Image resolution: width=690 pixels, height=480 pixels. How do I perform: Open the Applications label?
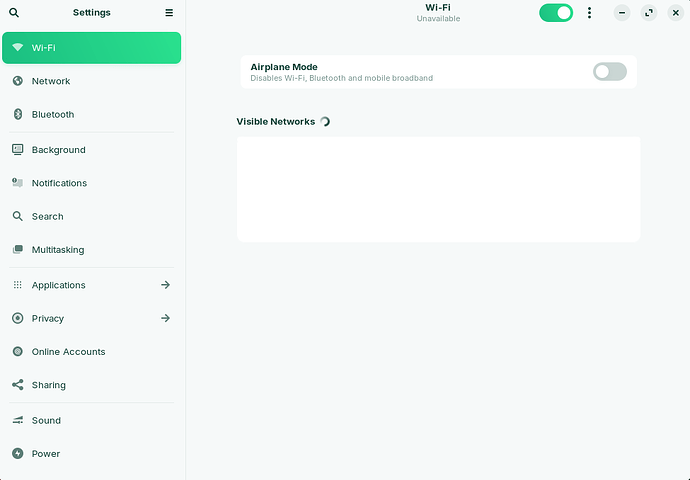(x=59, y=286)
